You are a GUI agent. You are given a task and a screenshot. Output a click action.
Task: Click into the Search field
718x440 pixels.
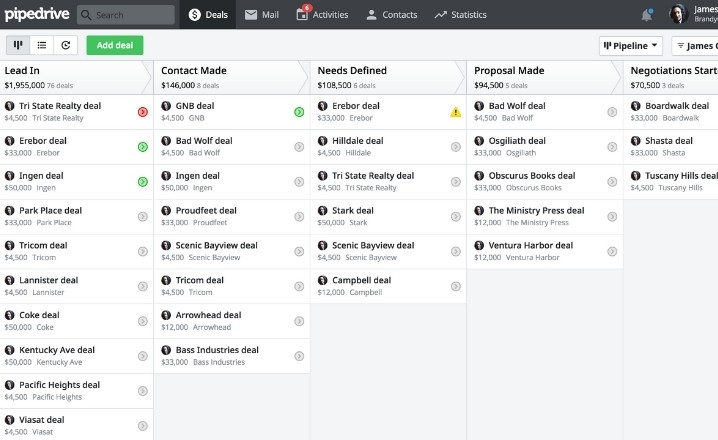(x=126, y=15)
